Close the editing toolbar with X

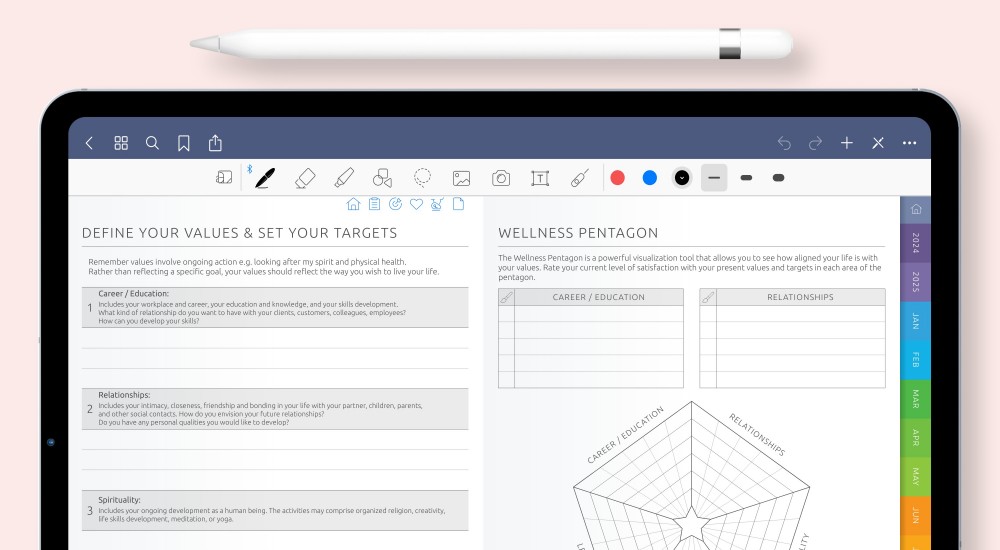coord(878,143)
